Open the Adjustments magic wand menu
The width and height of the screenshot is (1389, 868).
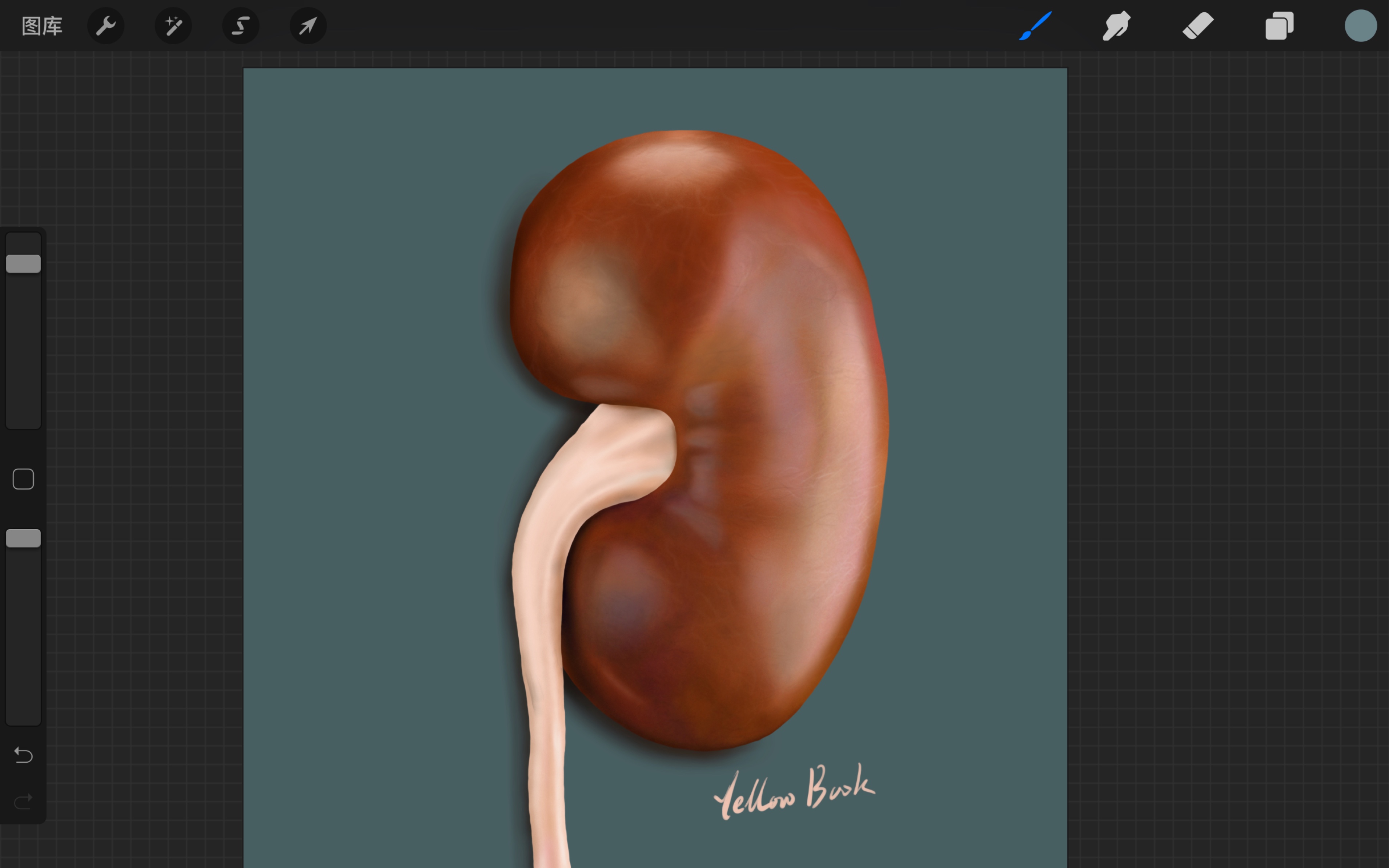pyautogui.click(x=173, y=26)
